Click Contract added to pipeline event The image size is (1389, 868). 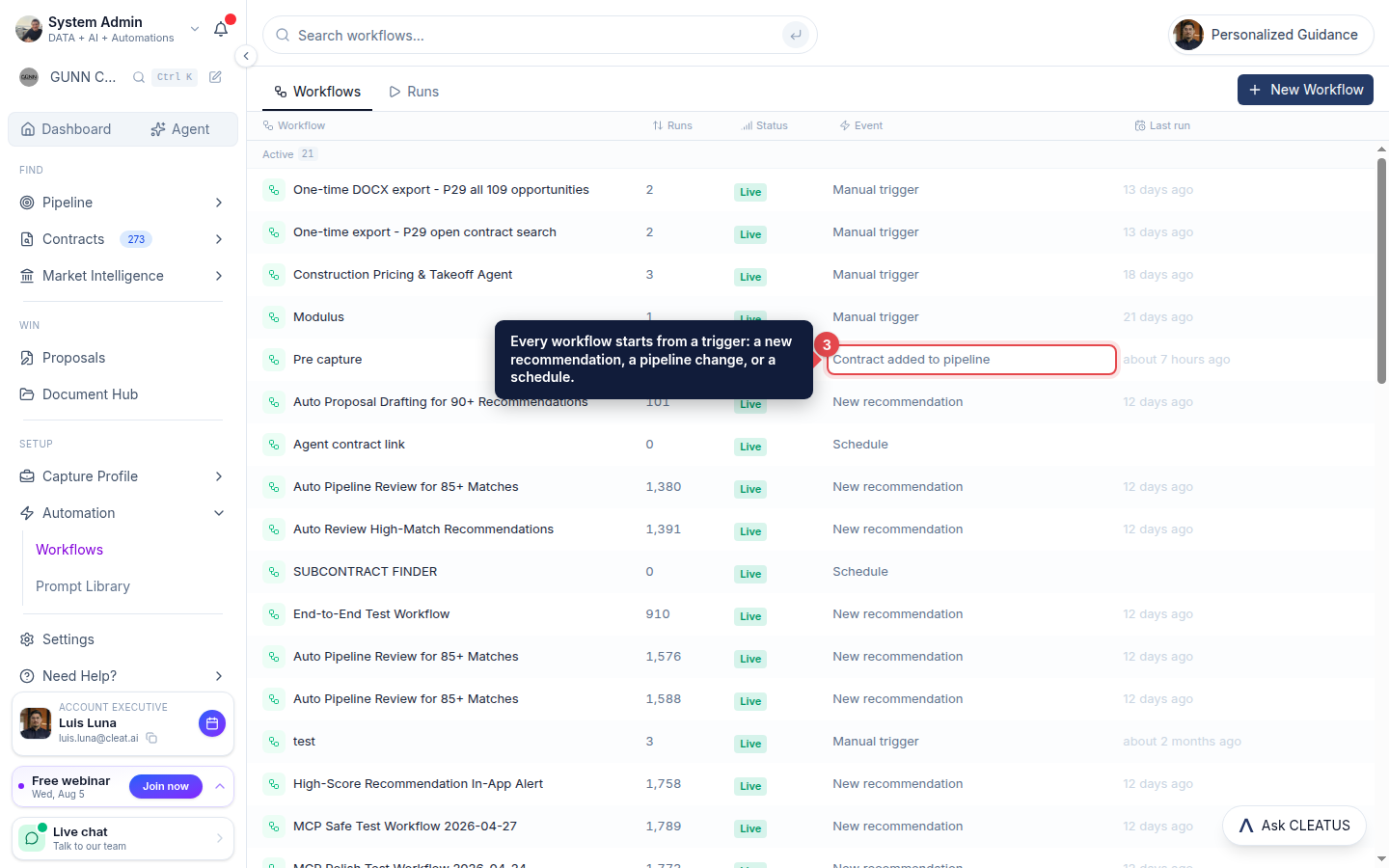[x=971, y=360]
